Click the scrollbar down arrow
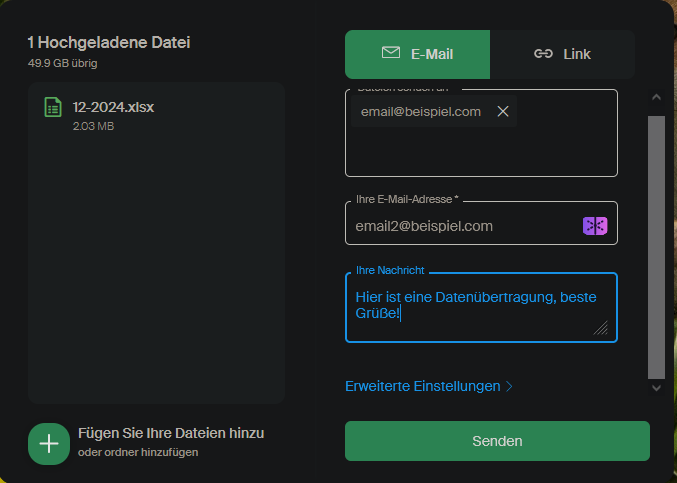The image size is (677, 483). [x=656, y=388]
